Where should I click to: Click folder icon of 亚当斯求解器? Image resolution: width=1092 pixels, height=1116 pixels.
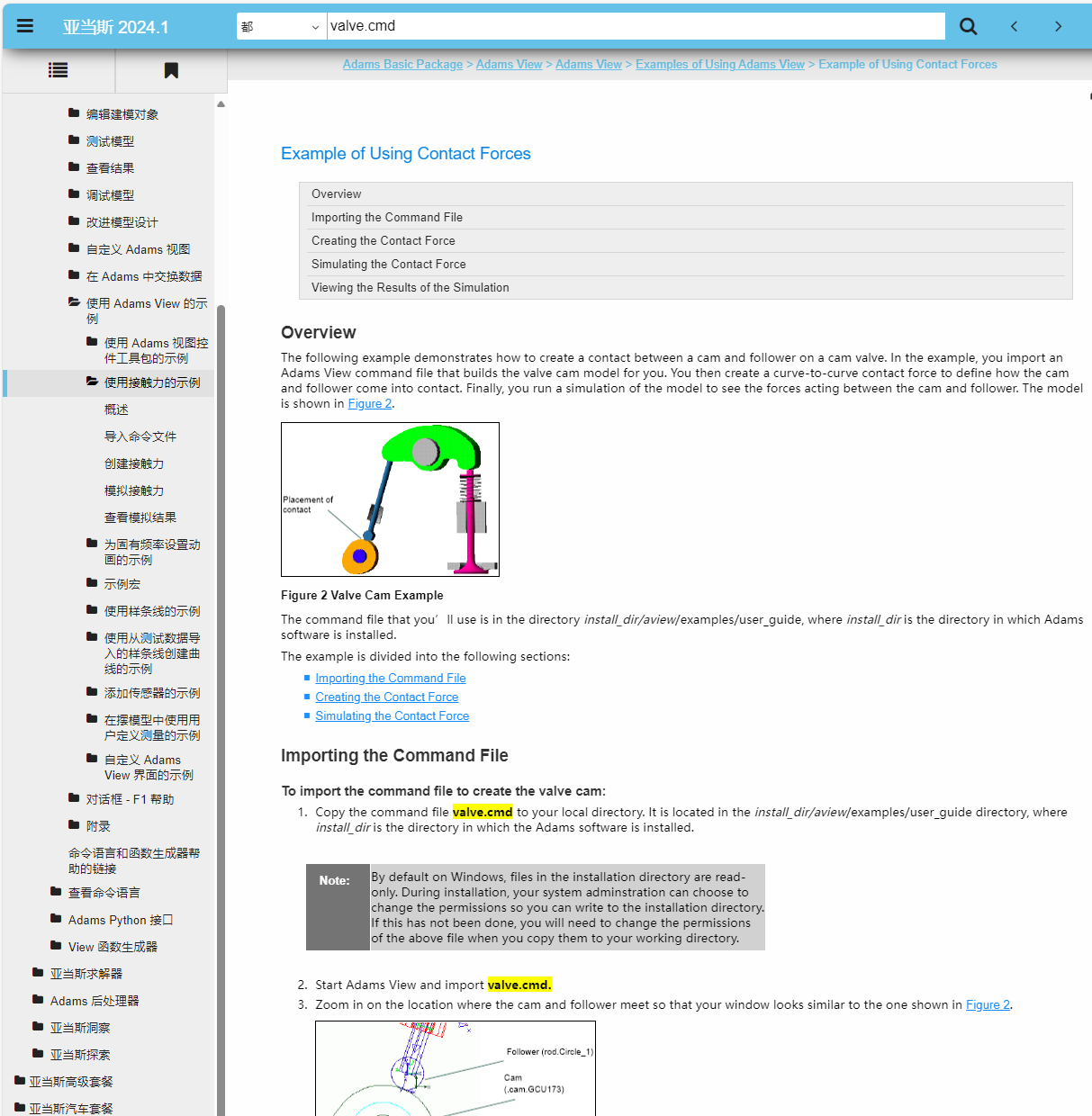pos(38,973)
